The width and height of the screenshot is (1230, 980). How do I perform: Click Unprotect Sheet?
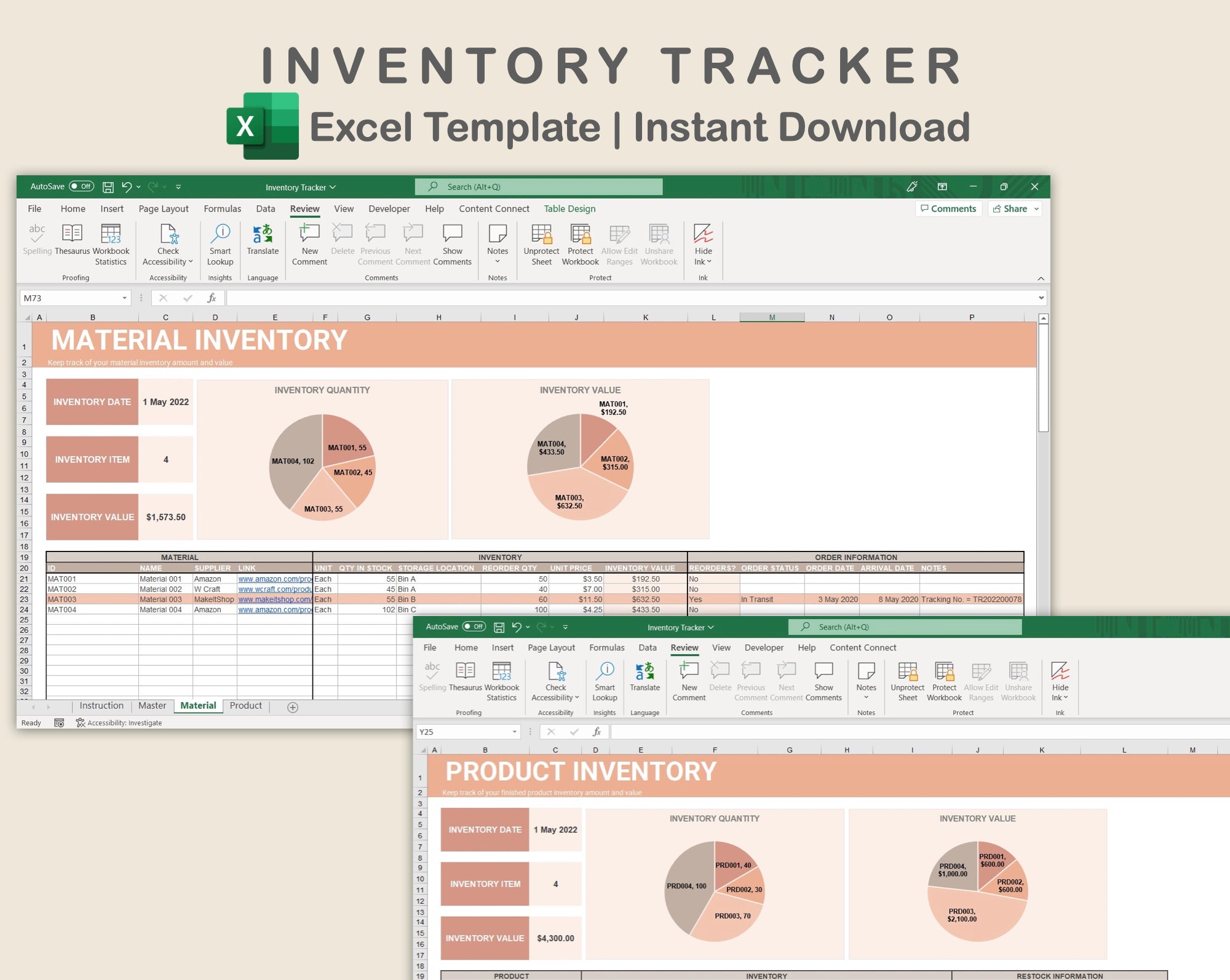click(x=541, y=245)
